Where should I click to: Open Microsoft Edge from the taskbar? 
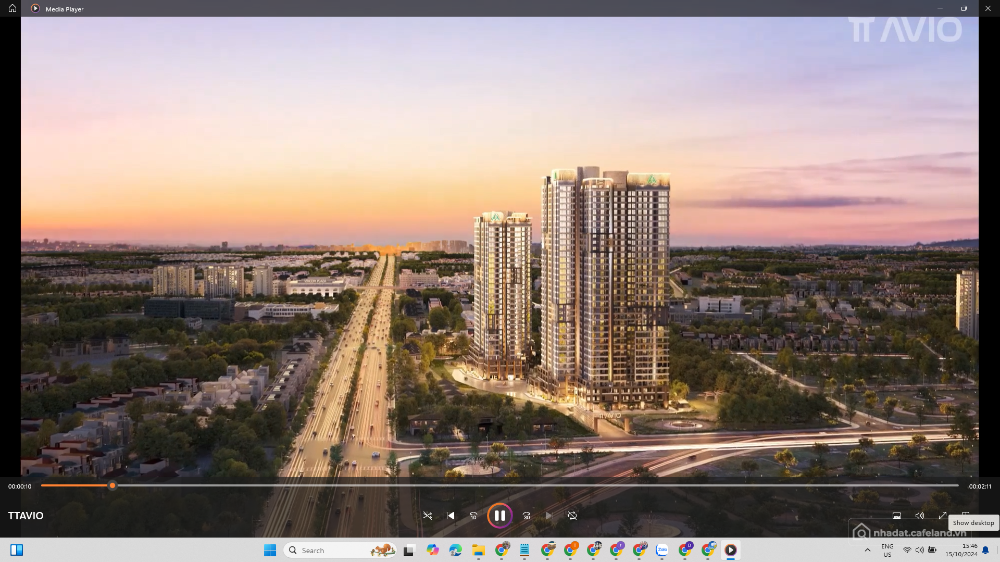(455, 550)
